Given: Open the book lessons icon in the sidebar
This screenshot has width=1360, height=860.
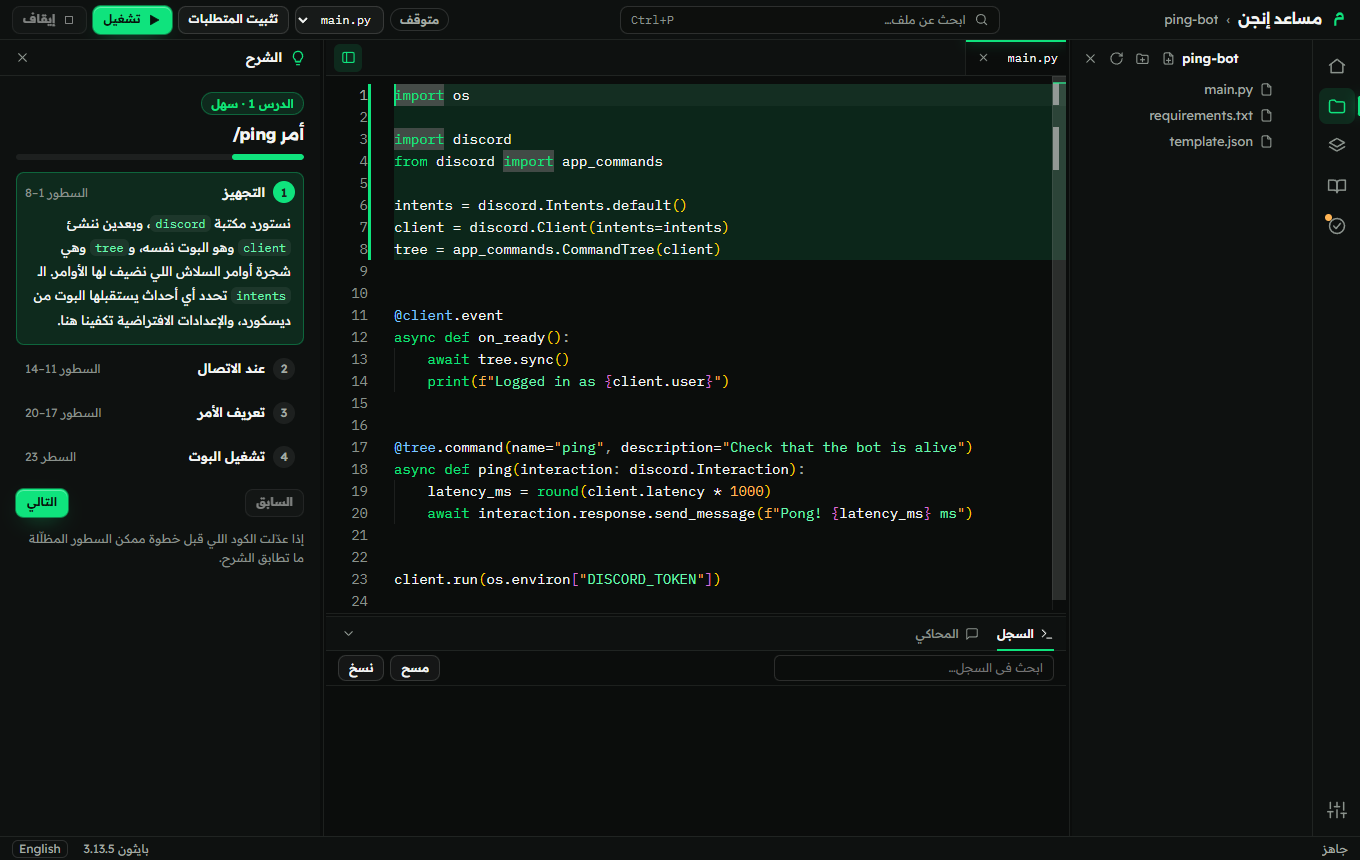Looking at the screenshot, I should point(1336,186).
